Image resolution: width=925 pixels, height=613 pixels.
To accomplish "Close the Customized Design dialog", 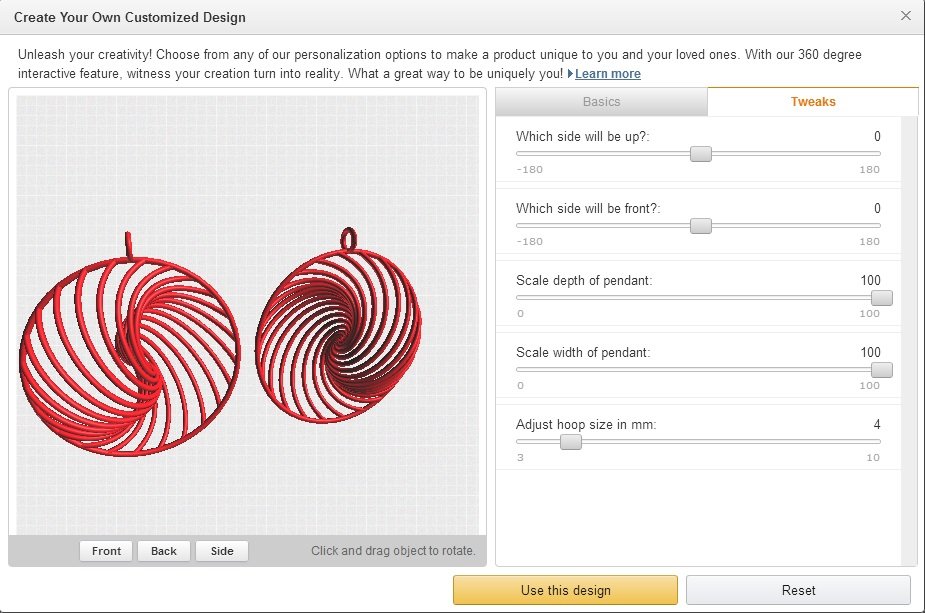I will point(906,16).
